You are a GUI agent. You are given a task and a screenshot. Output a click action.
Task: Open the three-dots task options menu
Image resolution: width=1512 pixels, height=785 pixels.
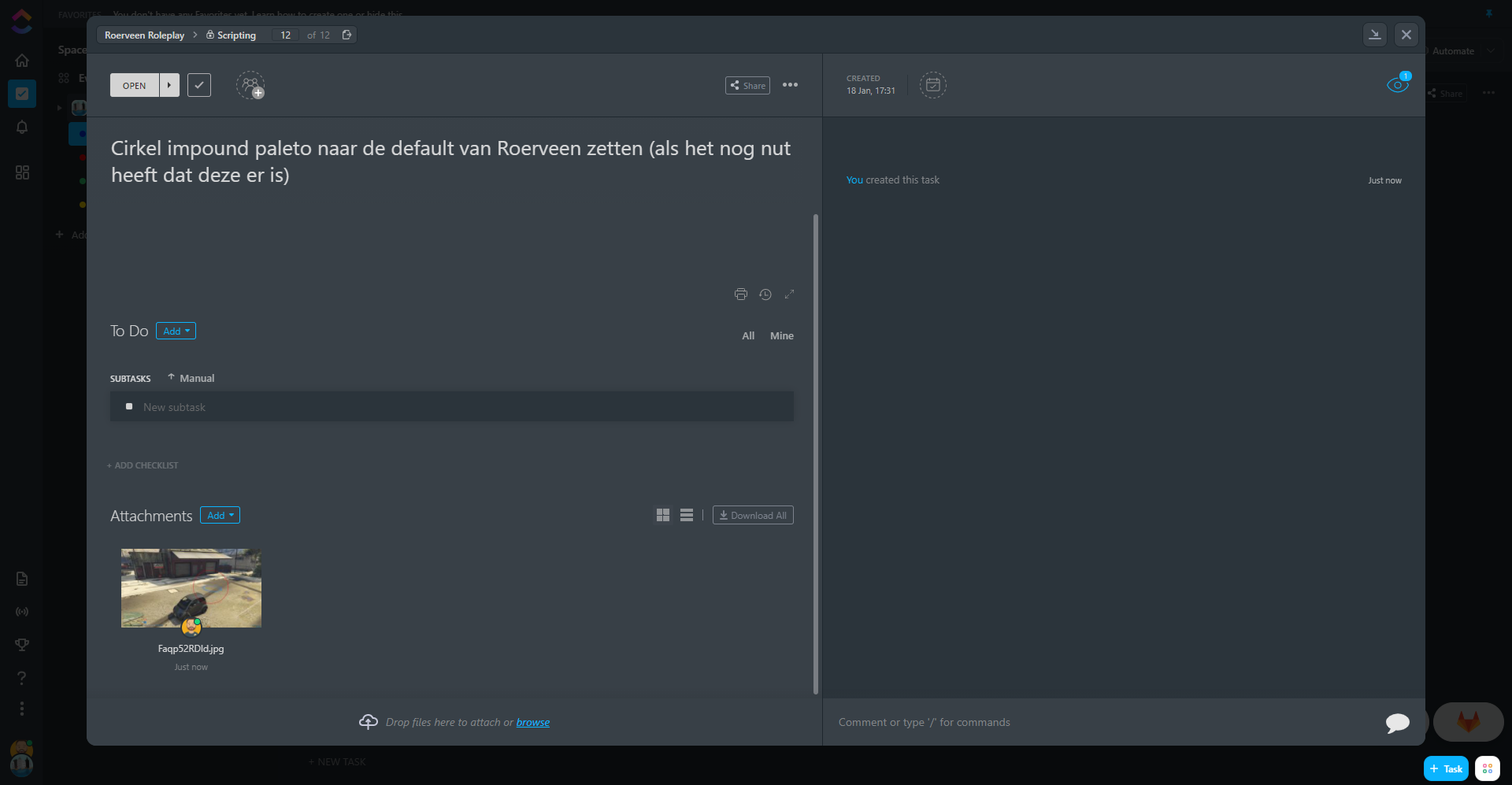[x=790, y=85]
